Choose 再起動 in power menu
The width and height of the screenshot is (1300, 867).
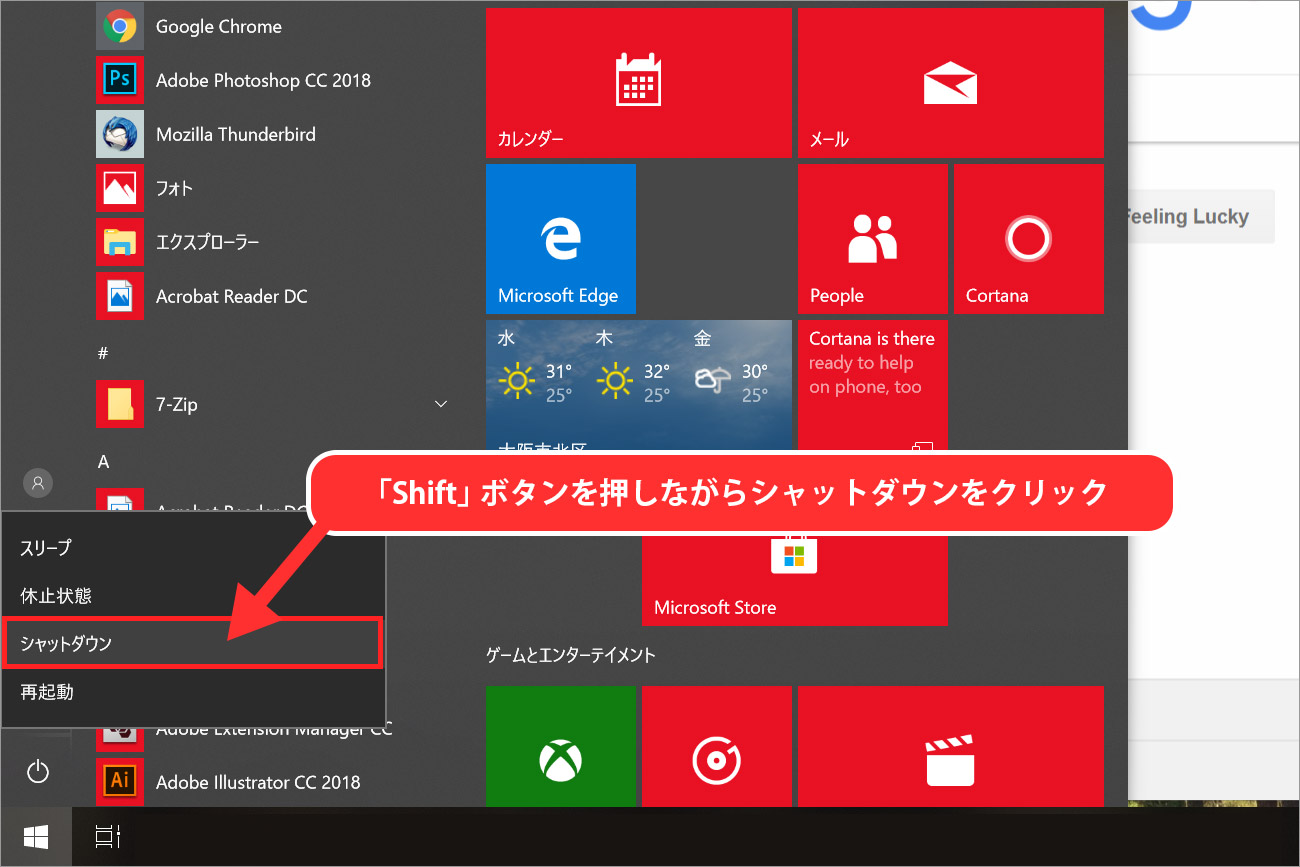point(194,692)
